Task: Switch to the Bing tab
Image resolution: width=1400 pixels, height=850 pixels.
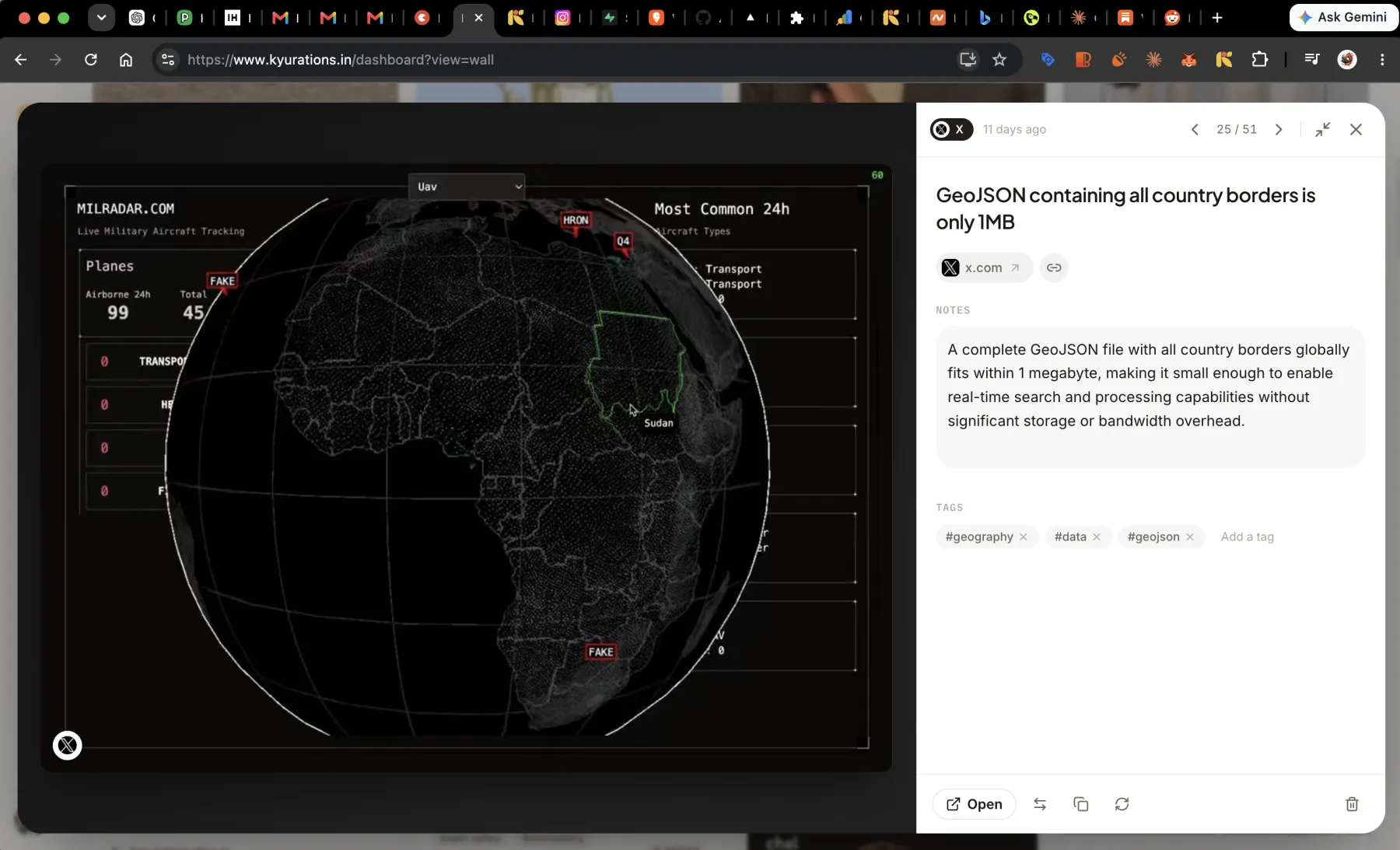Action: pos(985,17)
